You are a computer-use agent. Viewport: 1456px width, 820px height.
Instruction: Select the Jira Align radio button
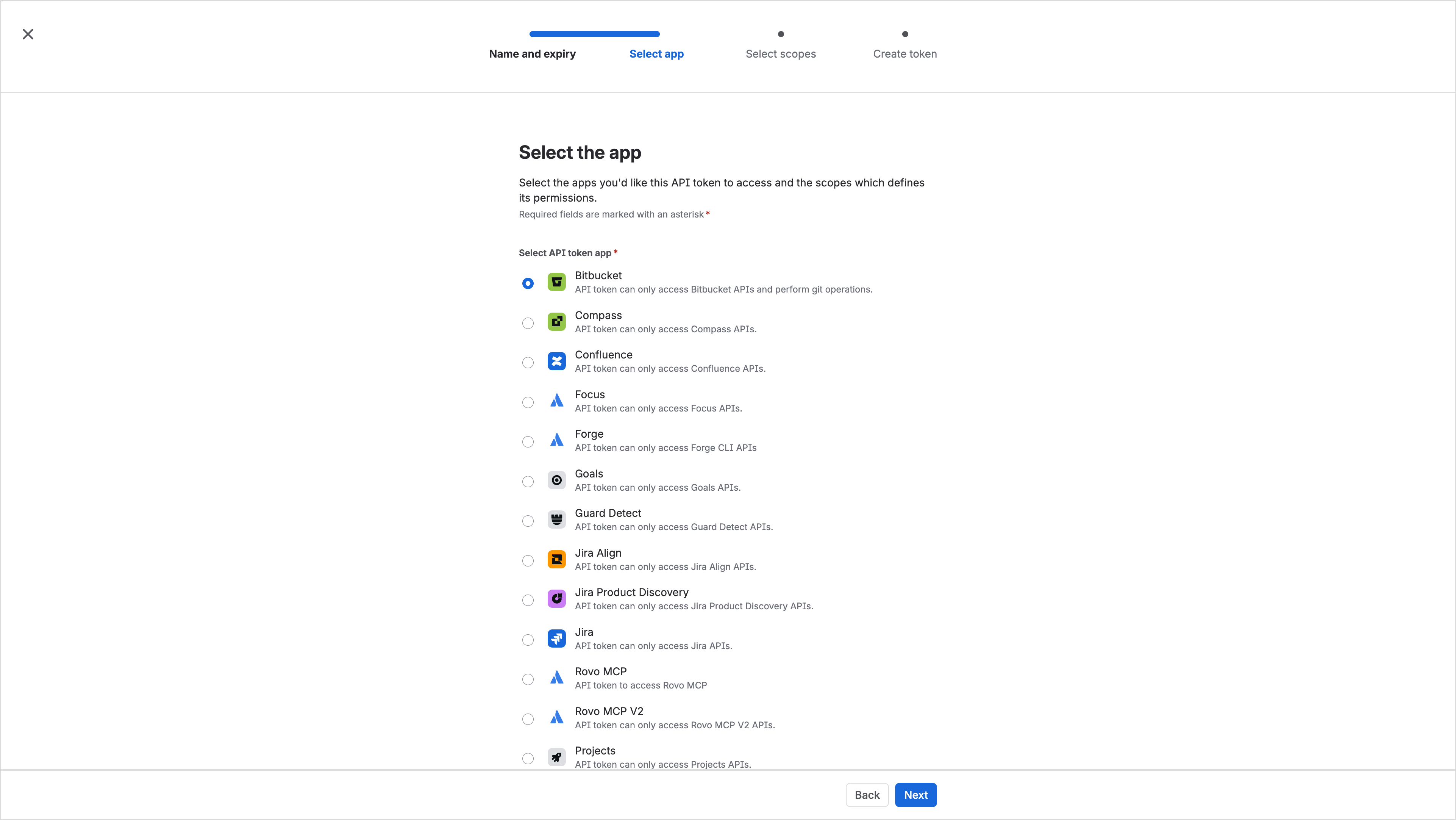coord(528,560)
